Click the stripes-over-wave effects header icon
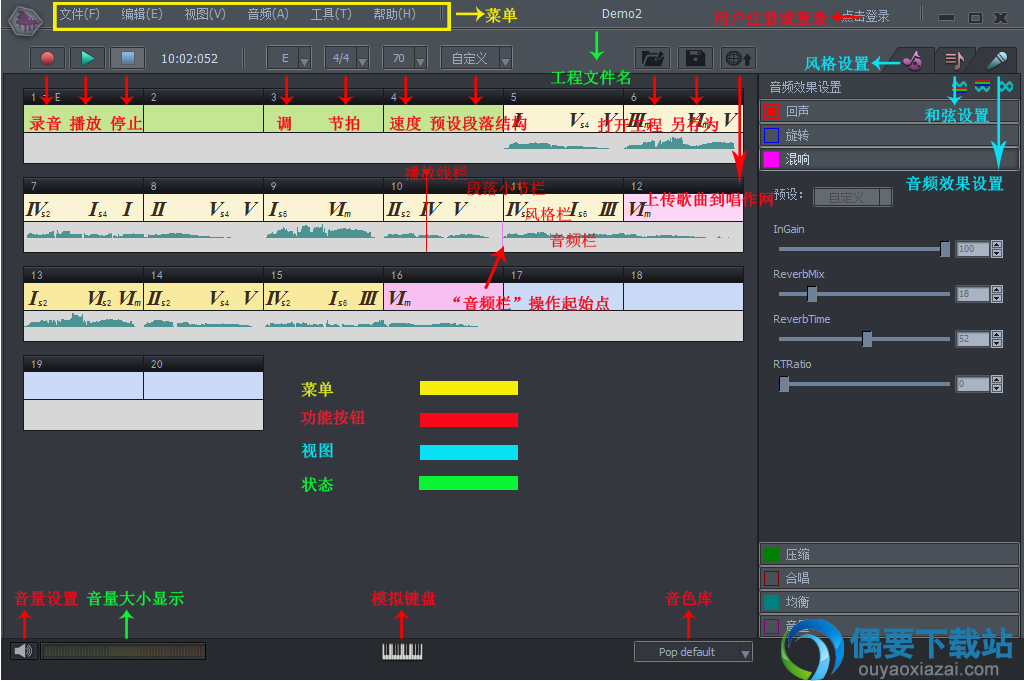 click(983, 86)
